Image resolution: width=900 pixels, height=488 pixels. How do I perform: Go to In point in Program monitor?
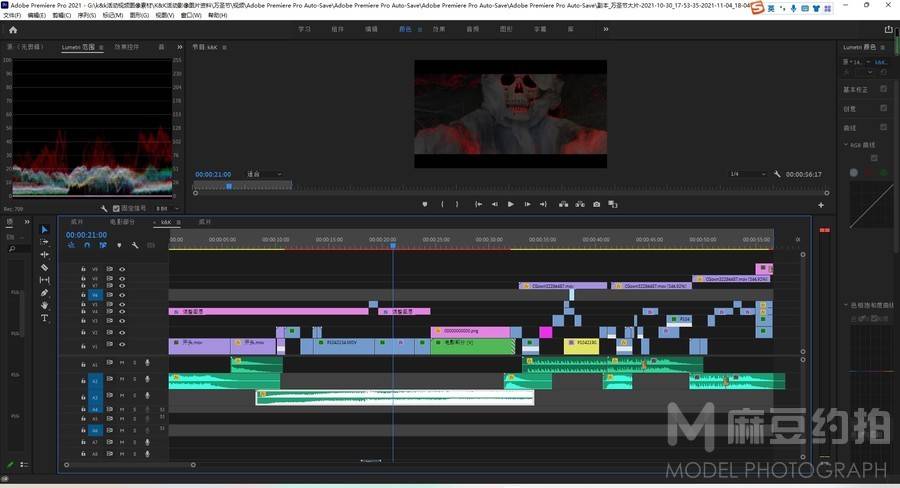tap(478, 204)
